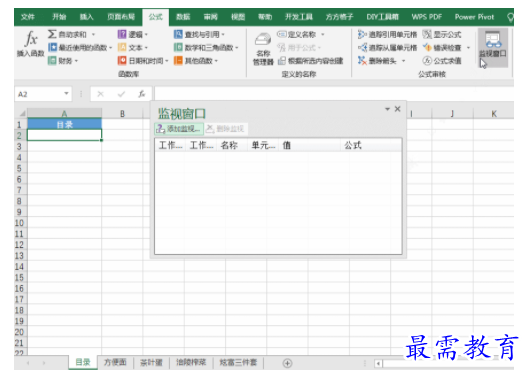Click the formula bar fx insert function icon
The image size is (527, 379).
(x=142, y=94)
